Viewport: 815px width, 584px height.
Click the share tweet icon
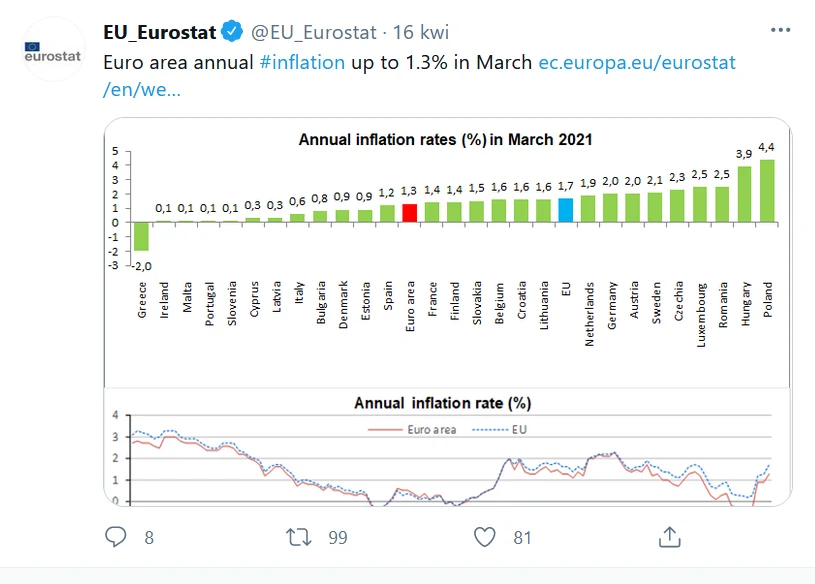[669, 537]
